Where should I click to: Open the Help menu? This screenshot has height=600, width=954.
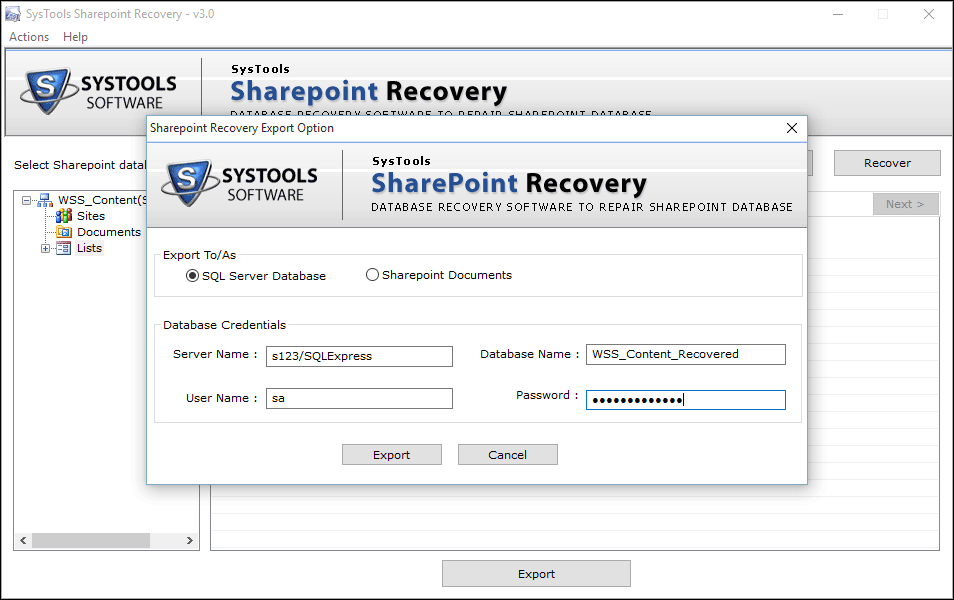coord(75,37)
